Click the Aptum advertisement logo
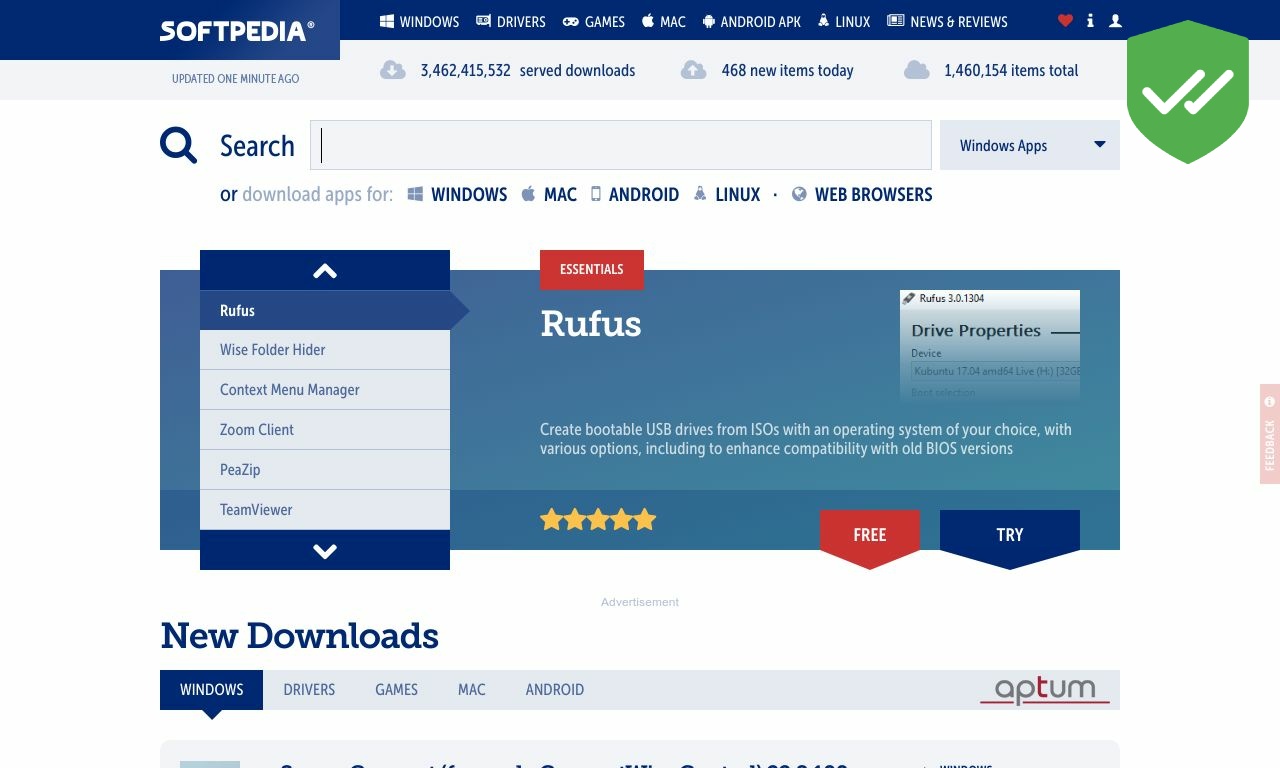The height and width of the screenshot is (768, 1280). (x=1045, y=690)
